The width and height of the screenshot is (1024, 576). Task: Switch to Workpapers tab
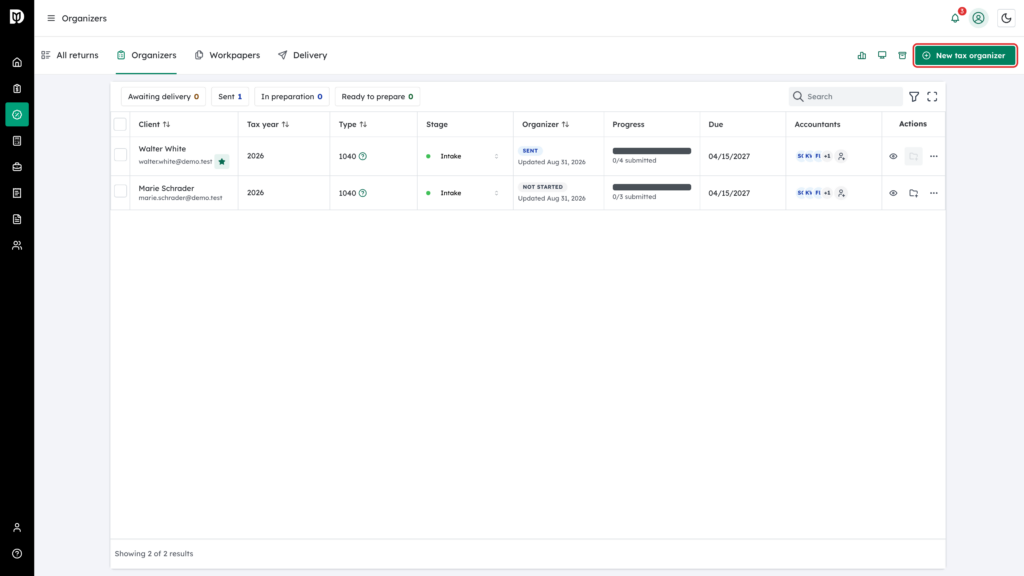(227, 56)
